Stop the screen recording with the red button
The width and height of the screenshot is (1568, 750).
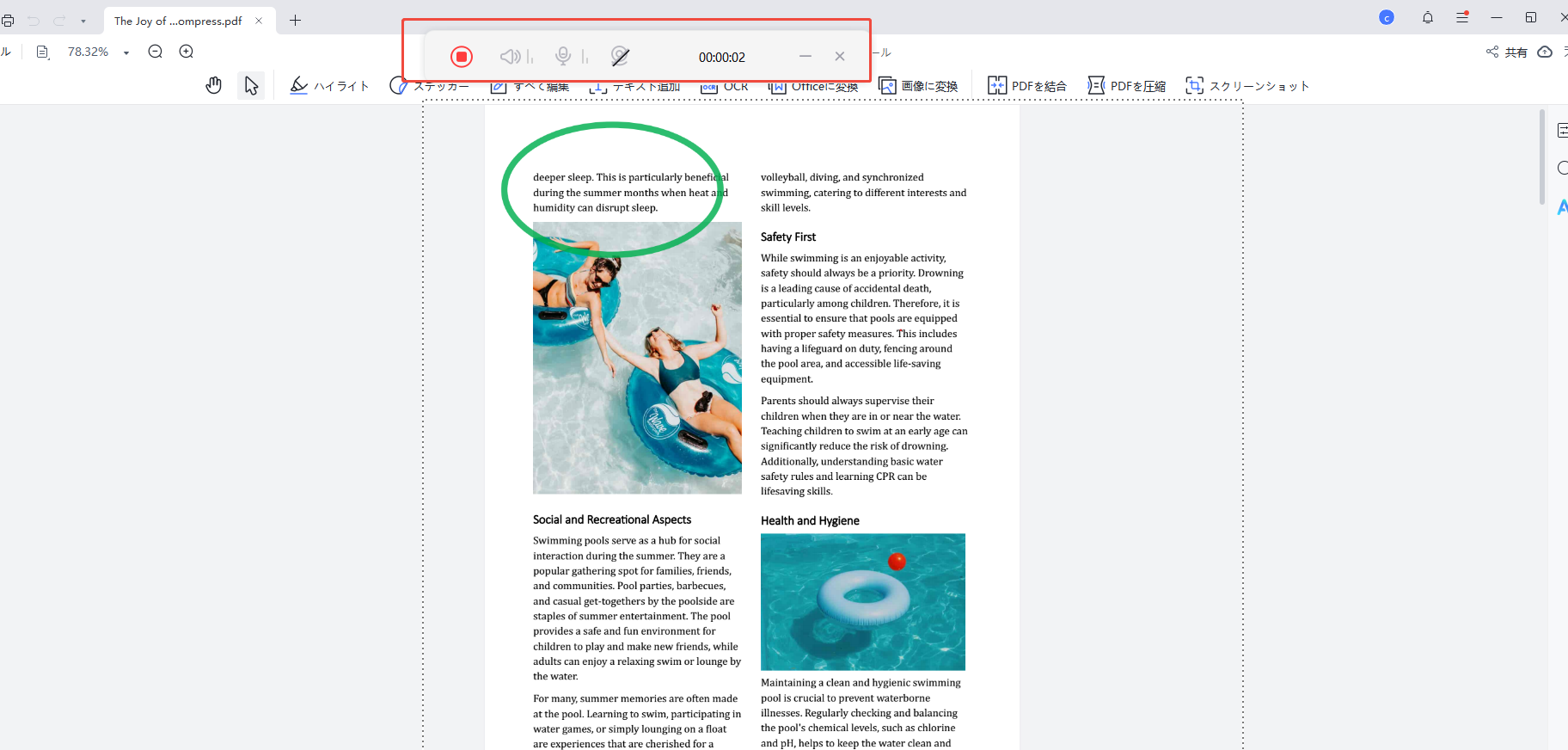click(462, 57)
